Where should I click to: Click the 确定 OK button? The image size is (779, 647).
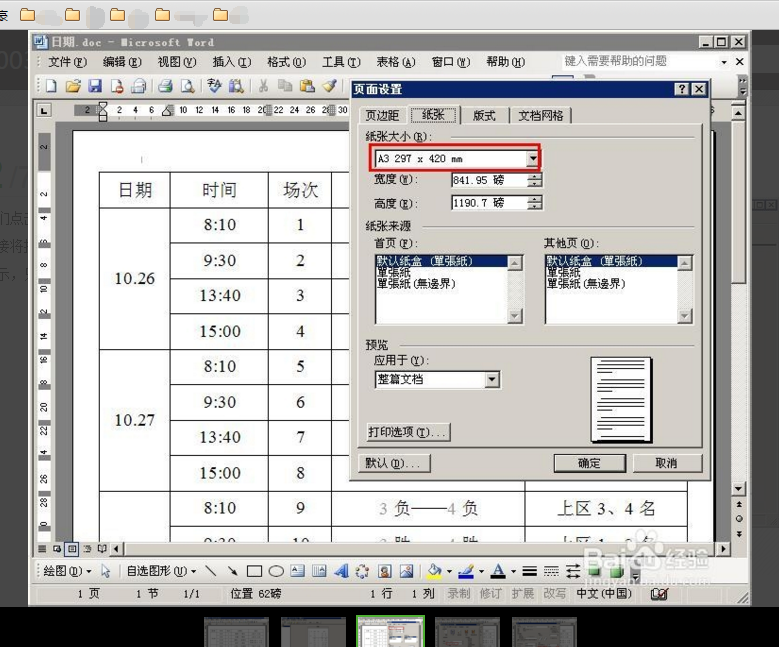589,463
